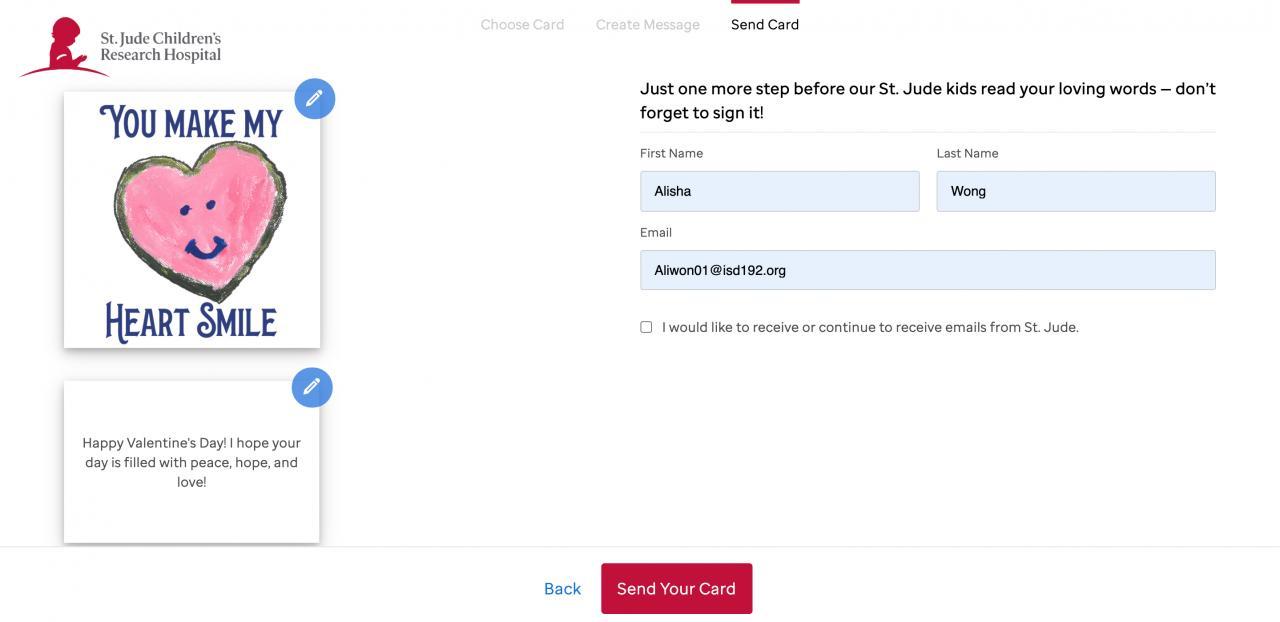Click the pencil icon on the message preview

[x=312, y=386]
